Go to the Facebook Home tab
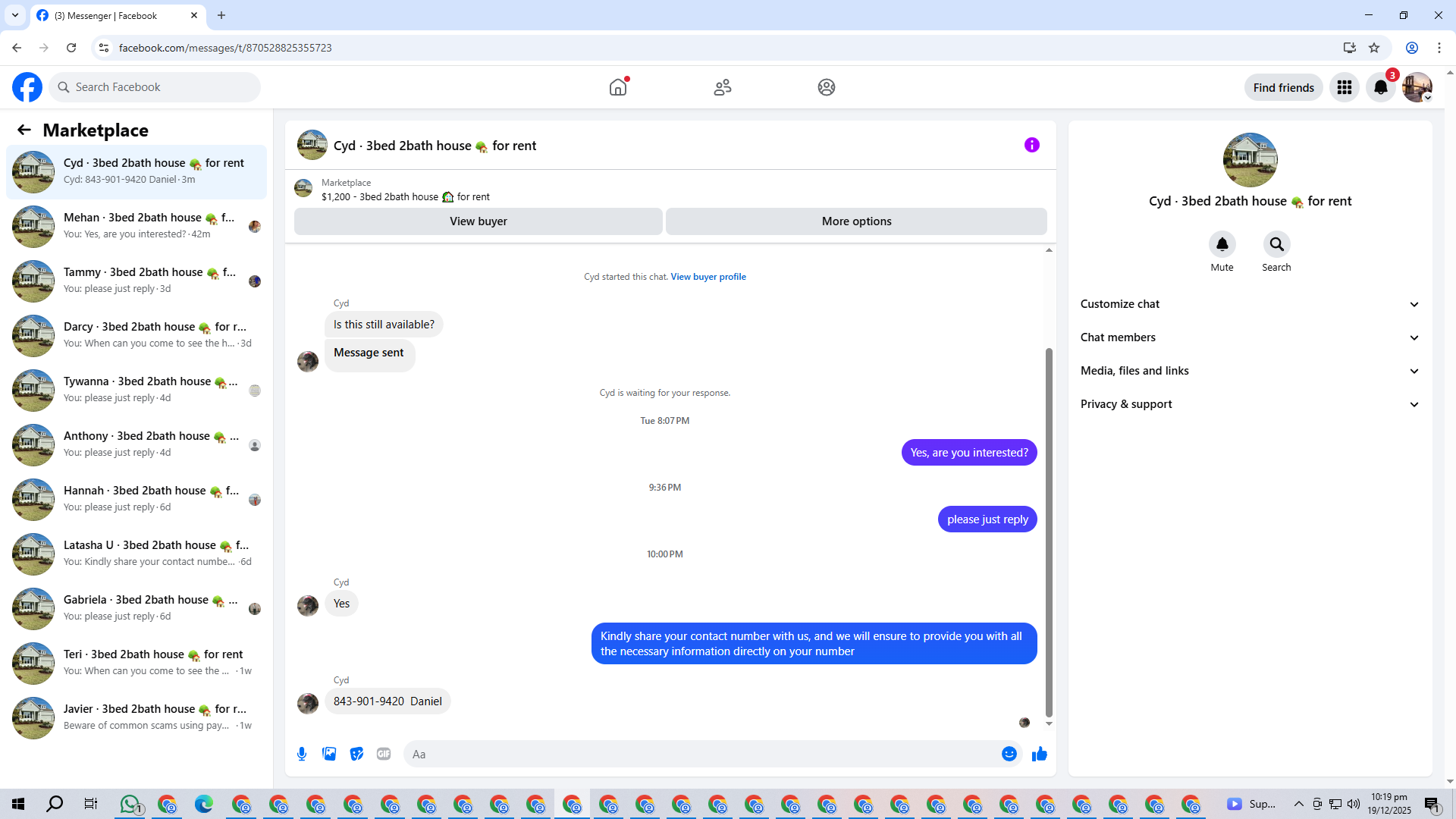 click(618, 87)
